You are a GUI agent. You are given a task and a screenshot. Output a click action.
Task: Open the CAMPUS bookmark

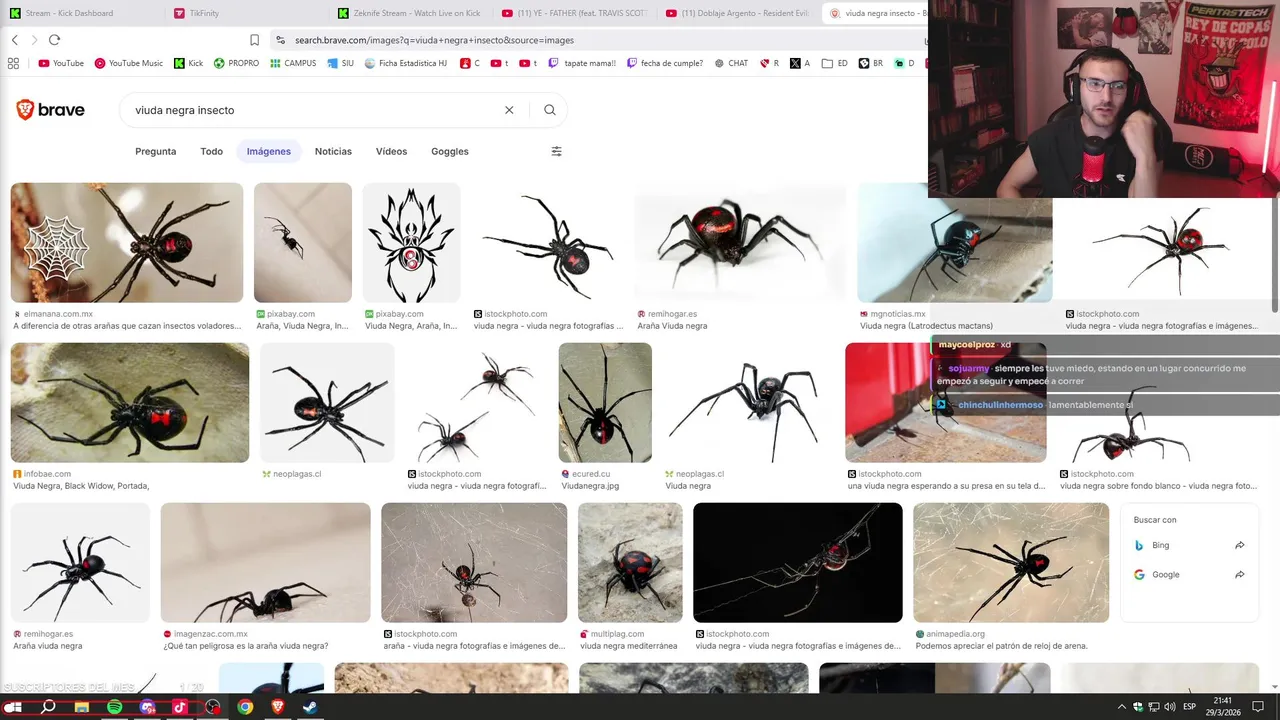pyautogui.click(x=292, y=63)
